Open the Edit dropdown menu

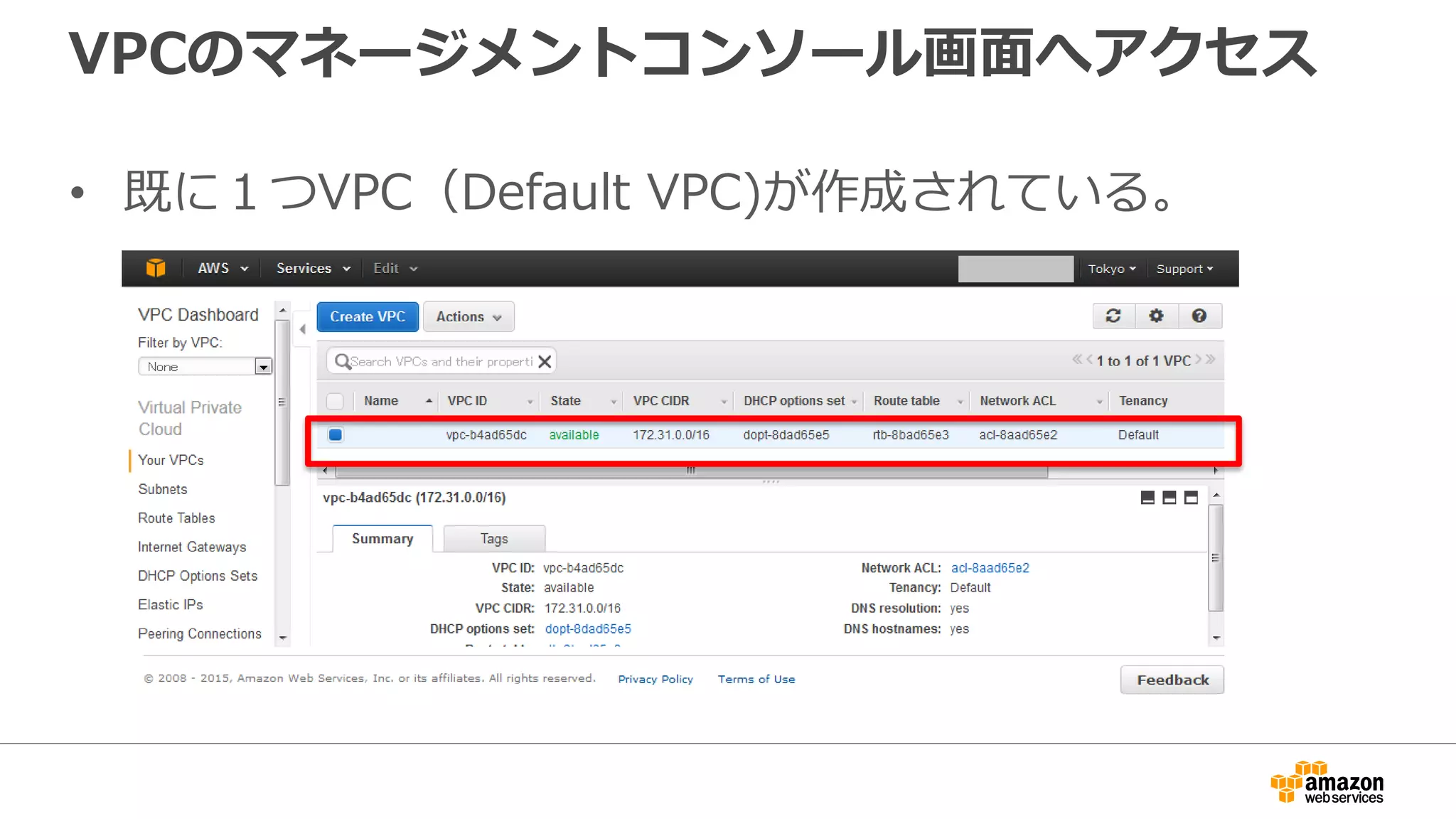pos(395,268)
